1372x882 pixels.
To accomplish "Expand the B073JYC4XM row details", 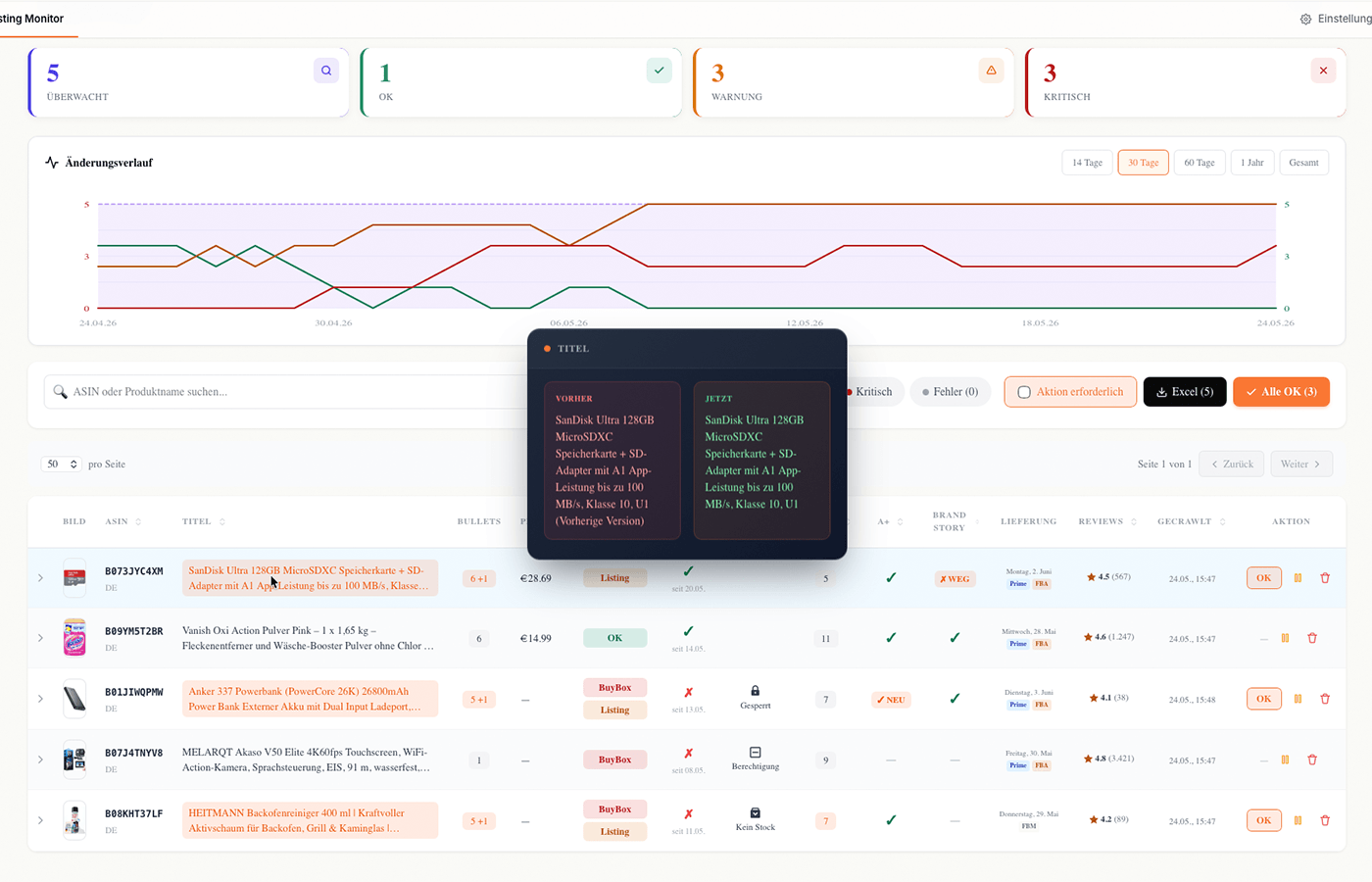I will pos(40,578).
